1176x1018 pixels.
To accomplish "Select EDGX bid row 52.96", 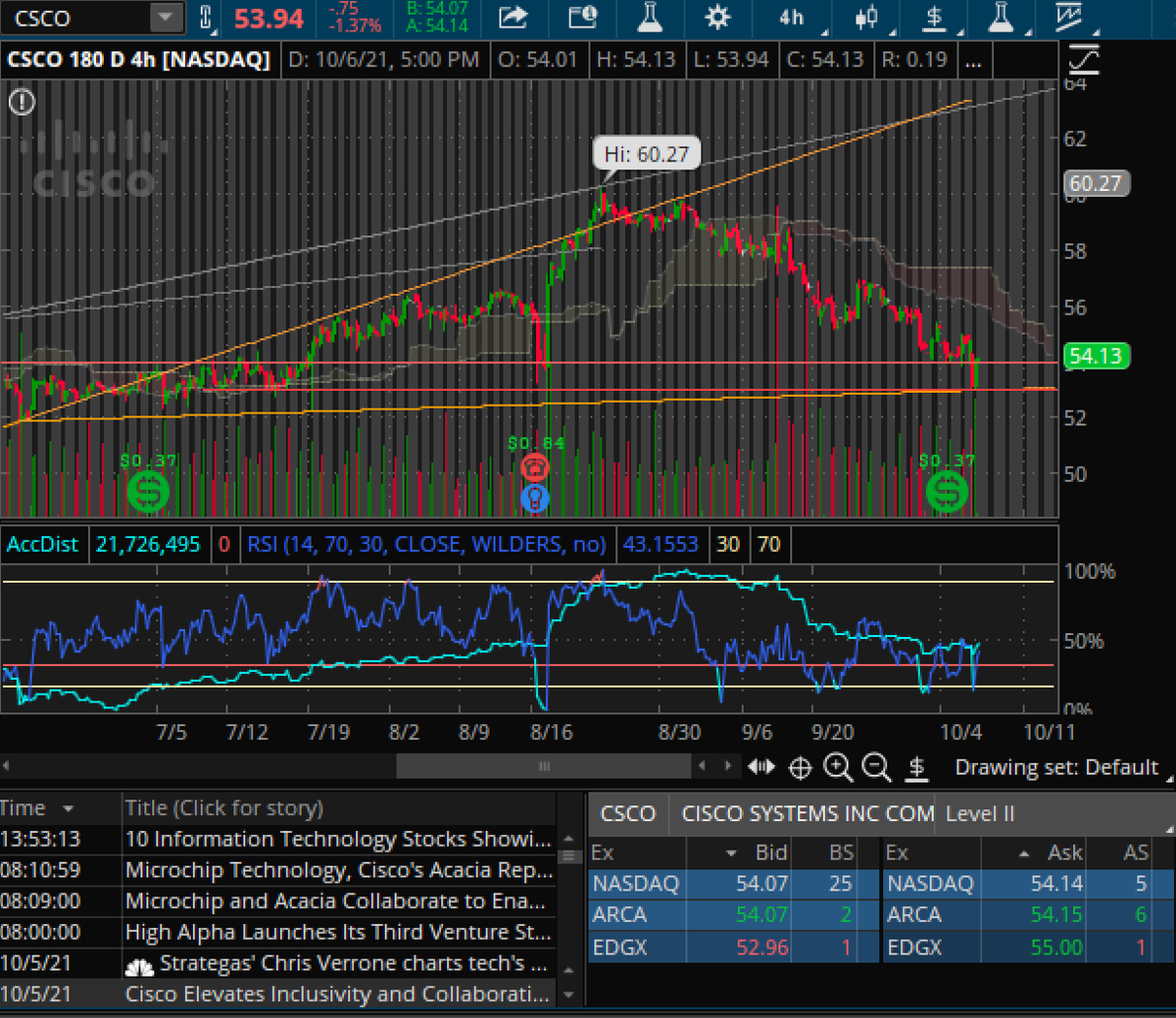I will pos(732,947).
